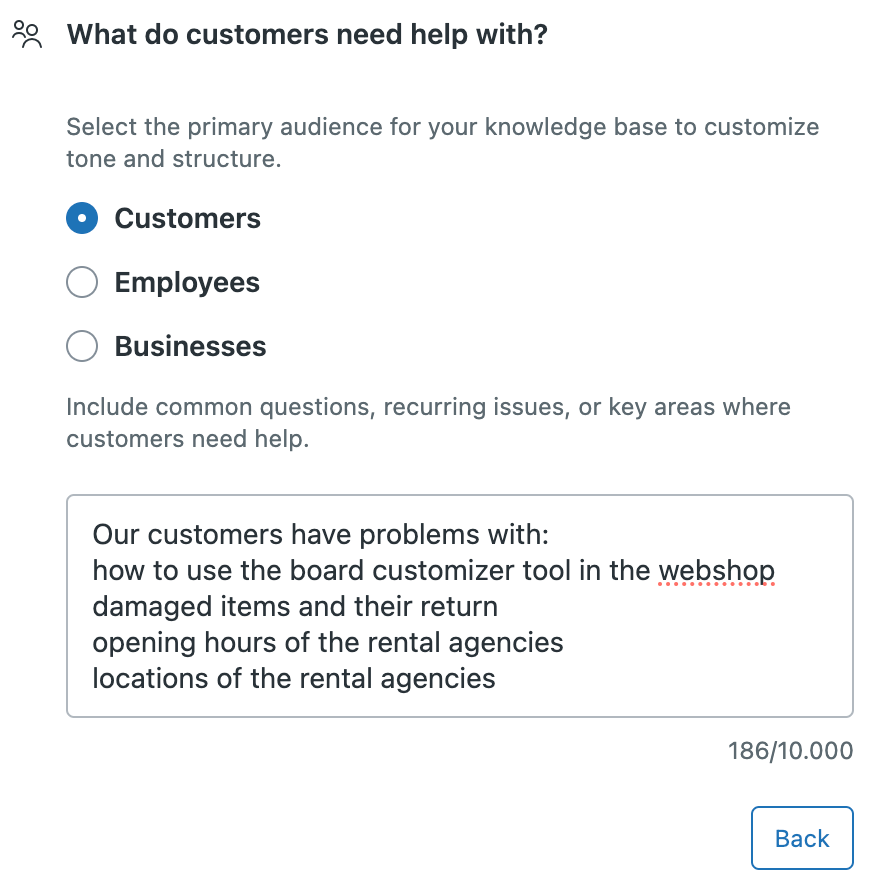Place cursor in Our customers have problems line
The image size is (872, 888).
[x=320, y=535]
